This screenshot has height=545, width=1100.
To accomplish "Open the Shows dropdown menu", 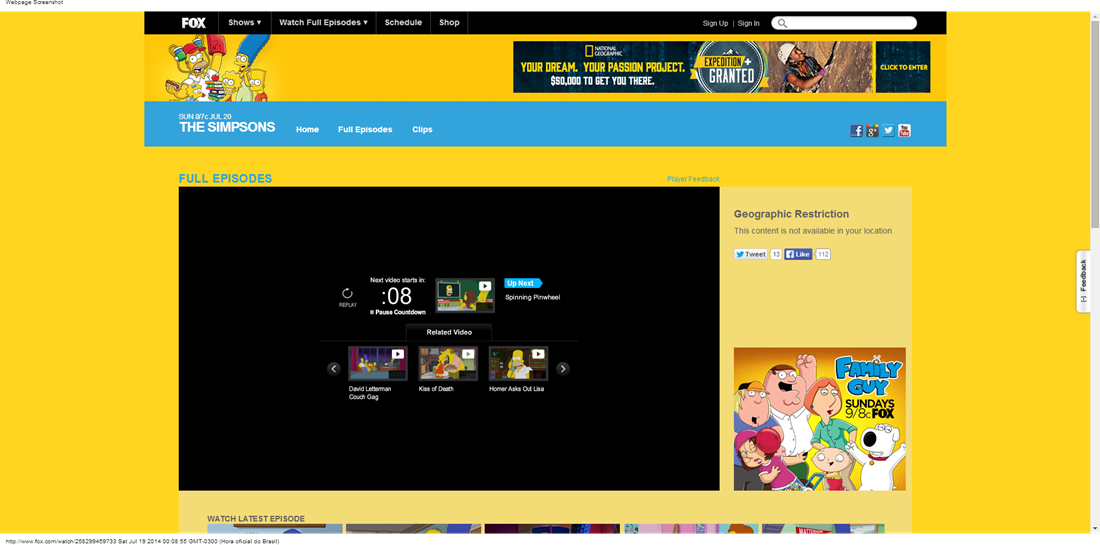I will [244, 22].
